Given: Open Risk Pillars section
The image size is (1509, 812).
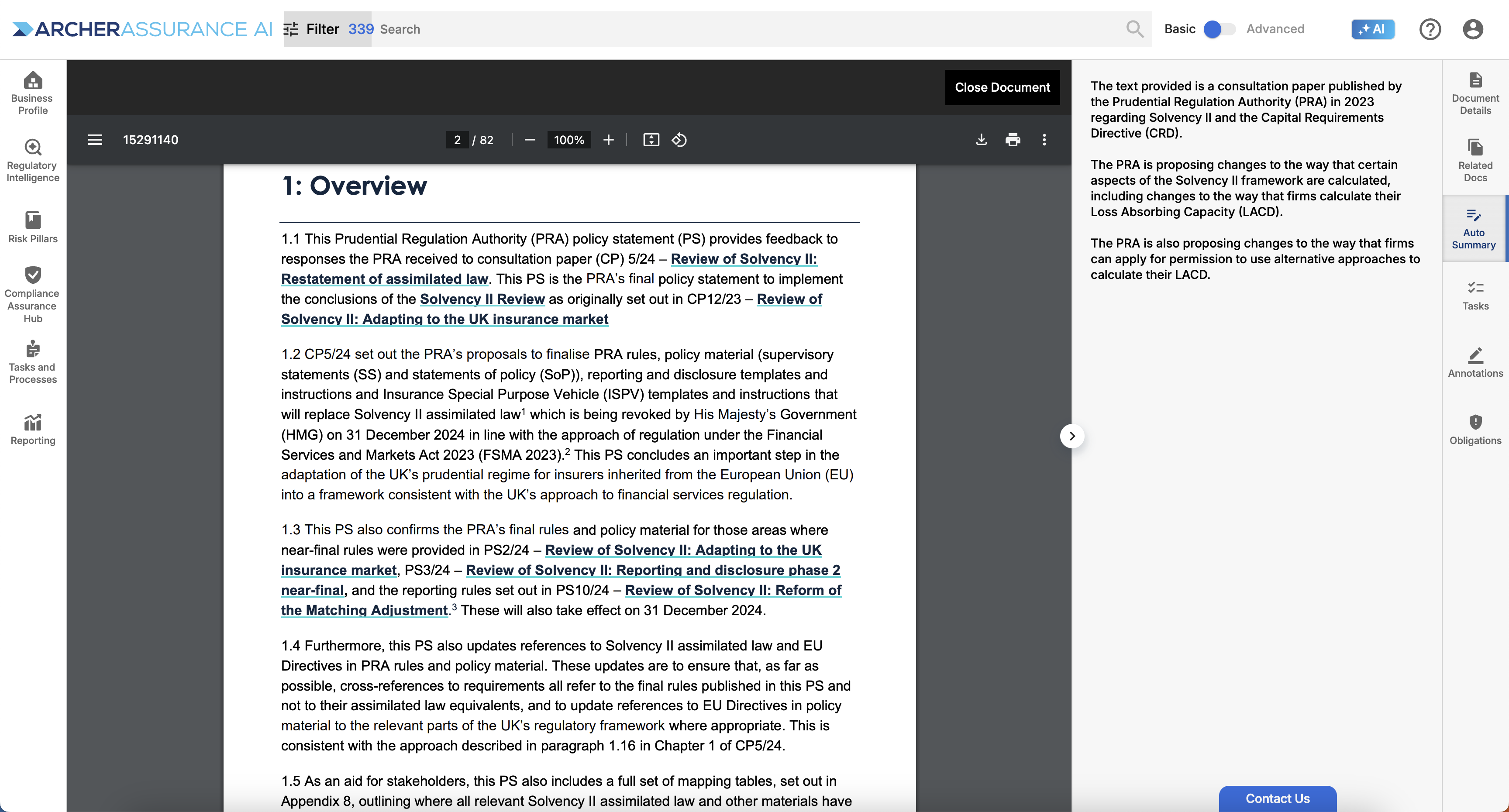Looking at the screenshot, I should pos(33,227).
